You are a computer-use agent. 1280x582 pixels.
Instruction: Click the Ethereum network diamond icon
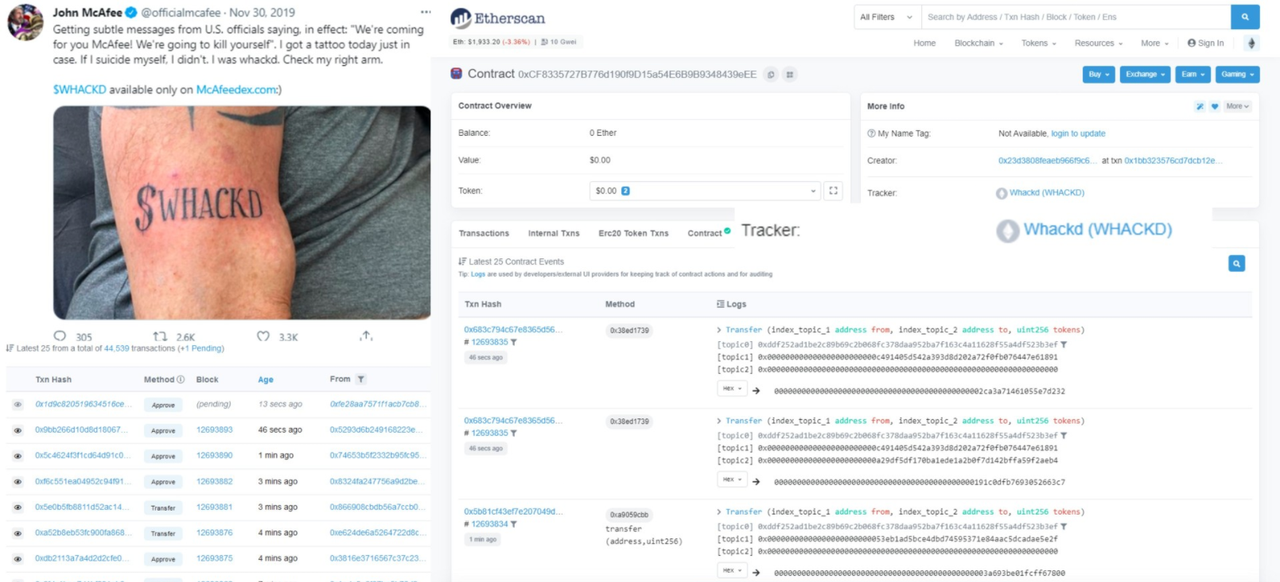[1251, 43]
